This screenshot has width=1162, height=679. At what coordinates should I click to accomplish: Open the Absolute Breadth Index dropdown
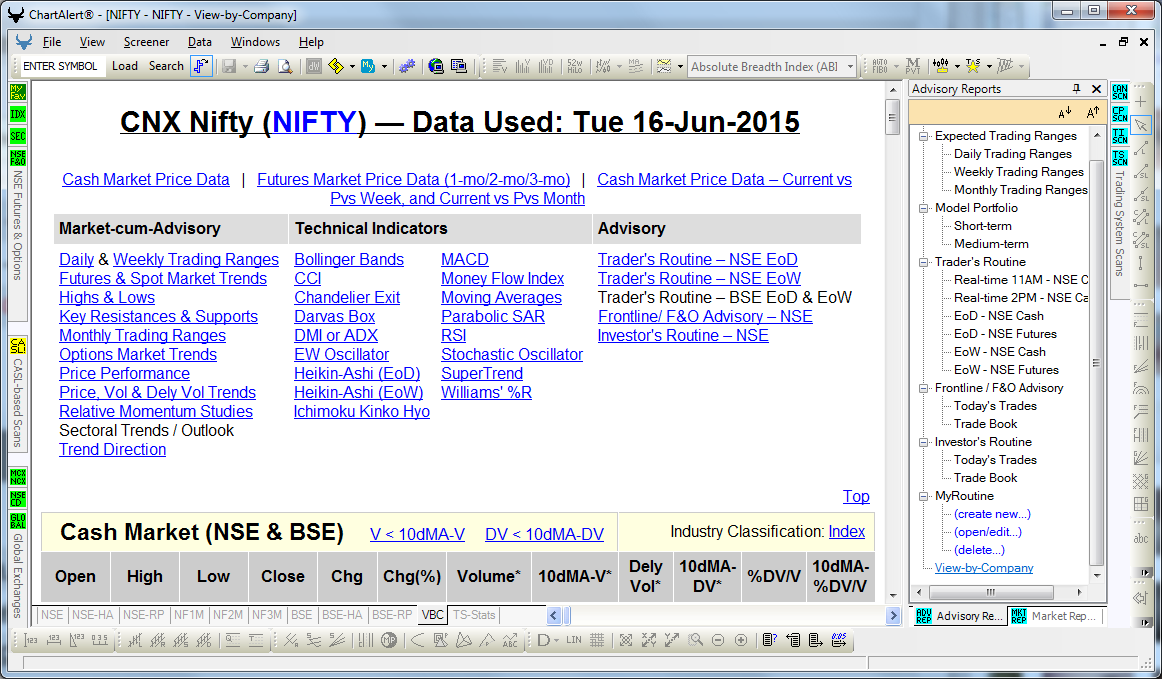(850, 67)
